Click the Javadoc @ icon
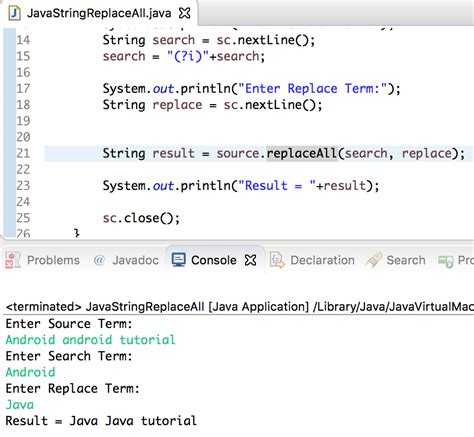Image resolution: width=474 pixels, height=437 pixels. [x=99, y=260]
